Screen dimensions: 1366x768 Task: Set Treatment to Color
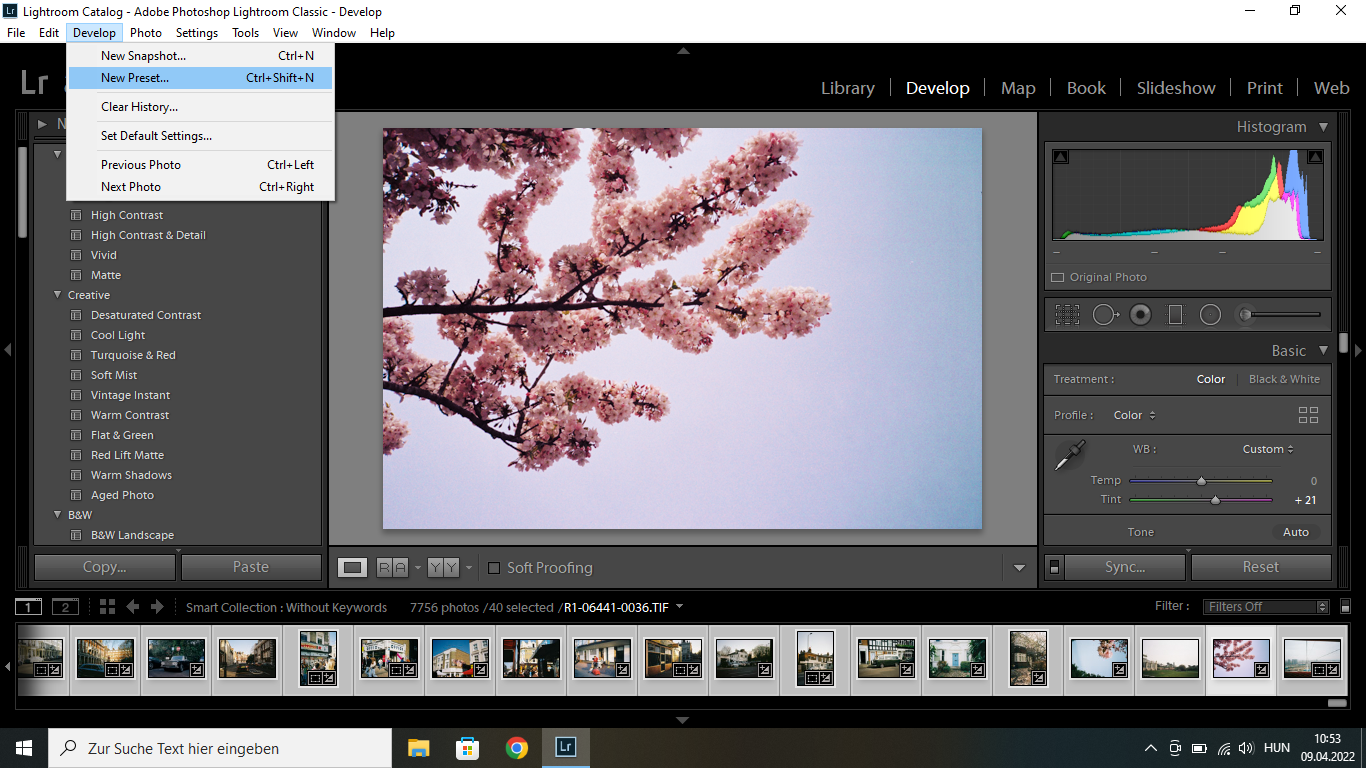click(1211, 379)
